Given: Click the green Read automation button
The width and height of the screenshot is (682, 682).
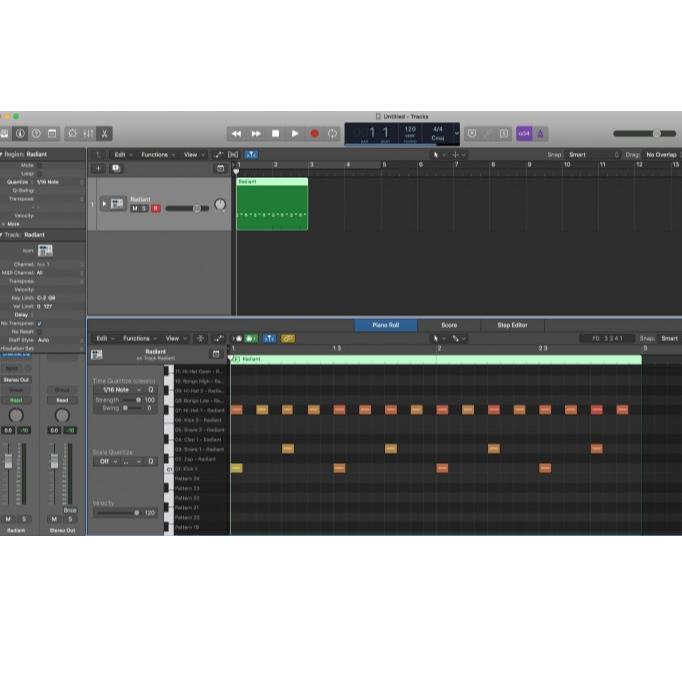Looking at the screenshot, I should (x=16, y=399).
